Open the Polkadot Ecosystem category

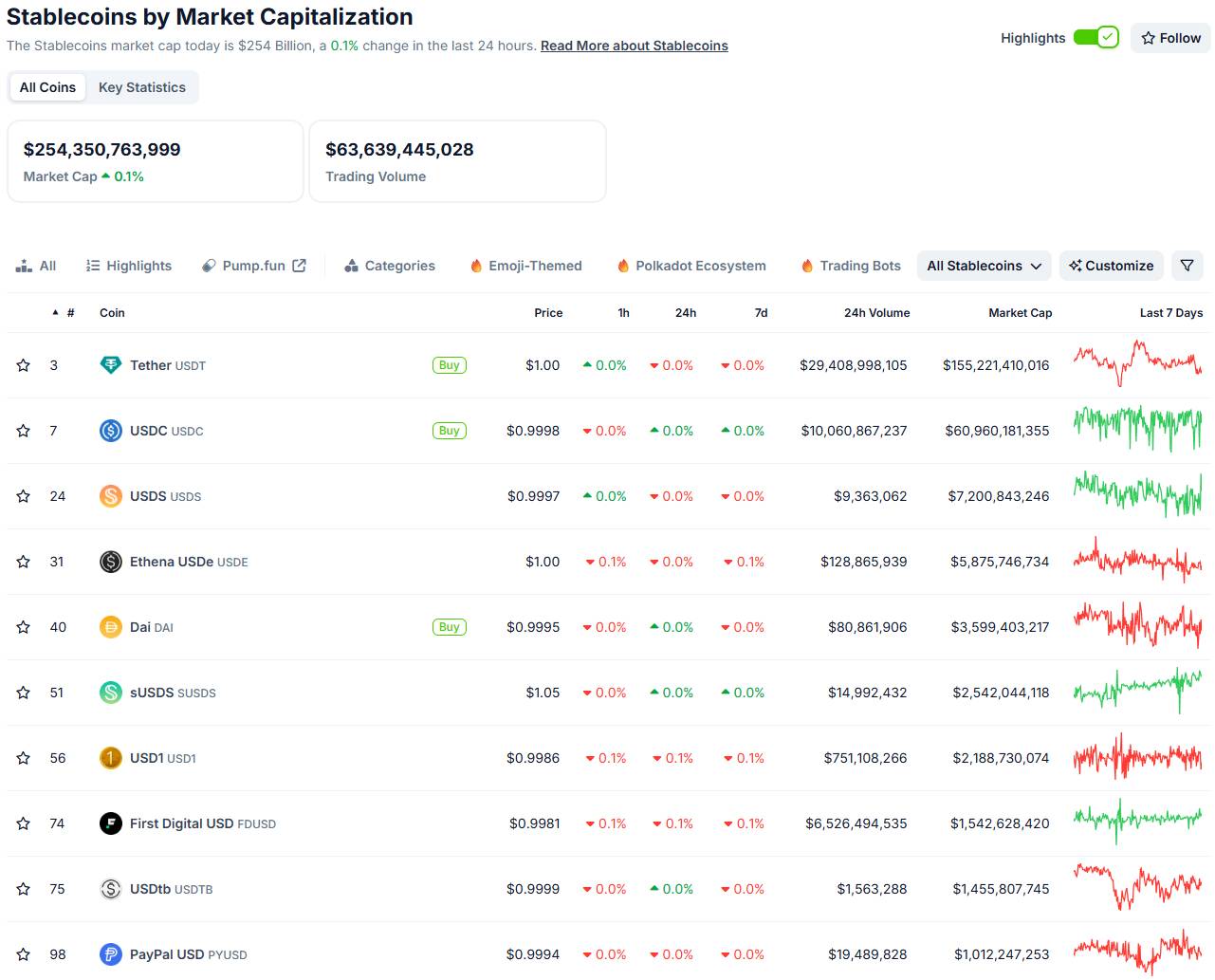click(x=691, y=266)
